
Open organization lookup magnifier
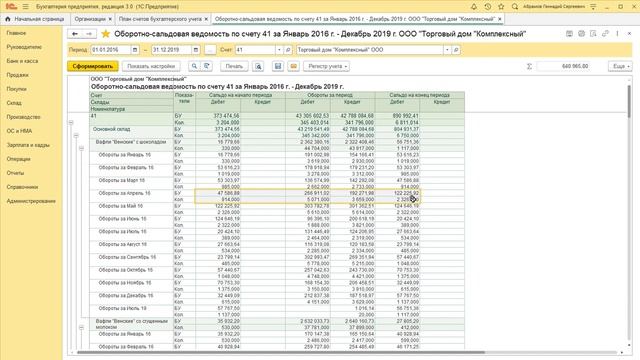click(x=456, y=50)
